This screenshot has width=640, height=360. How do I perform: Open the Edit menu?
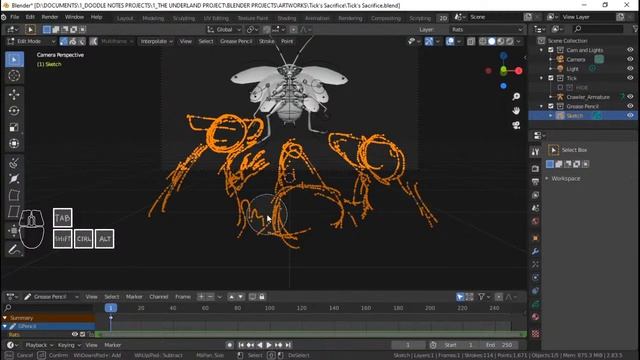[30, 17]
